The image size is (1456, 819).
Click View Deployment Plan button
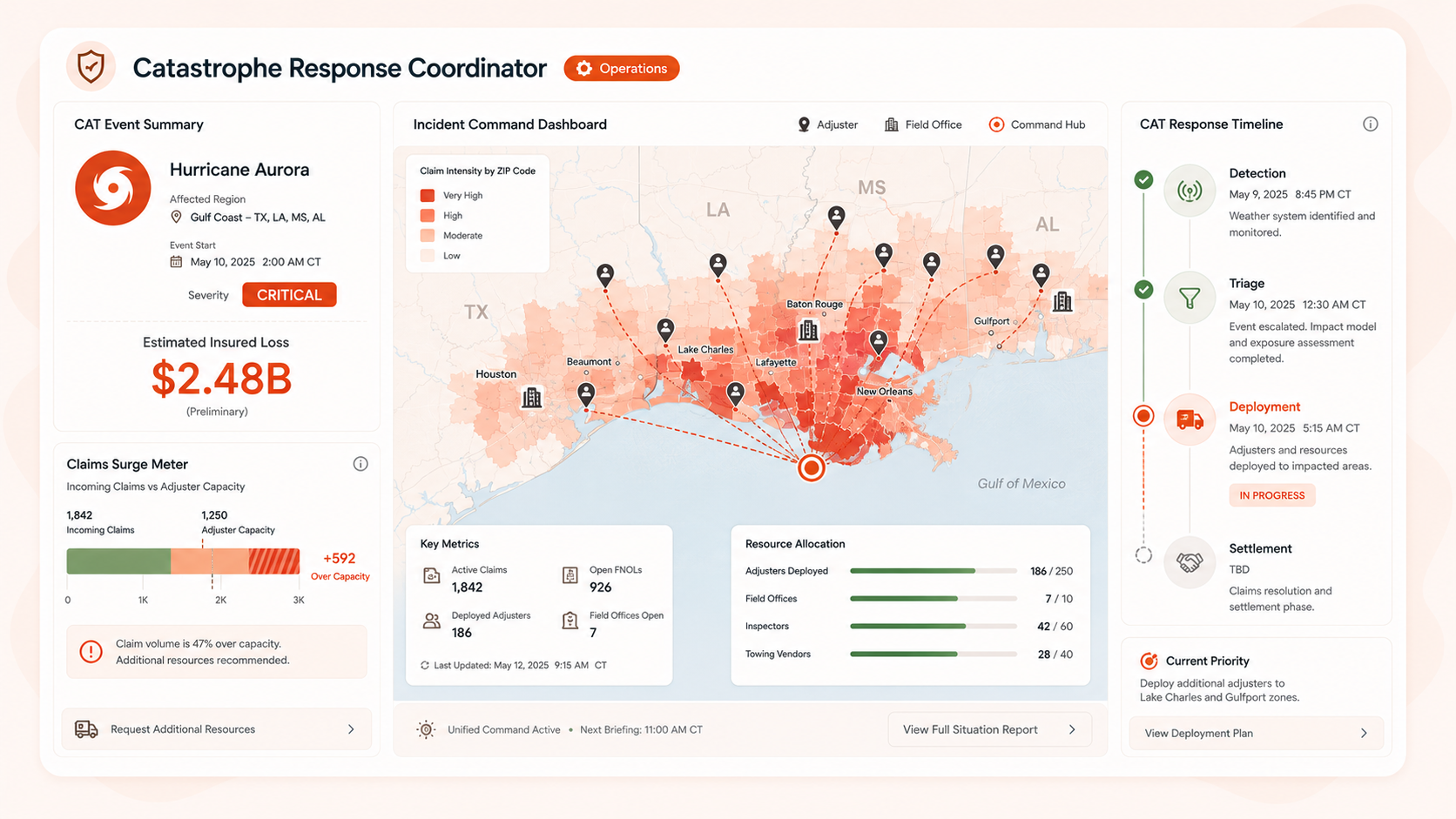click(x=1257, y=733)
